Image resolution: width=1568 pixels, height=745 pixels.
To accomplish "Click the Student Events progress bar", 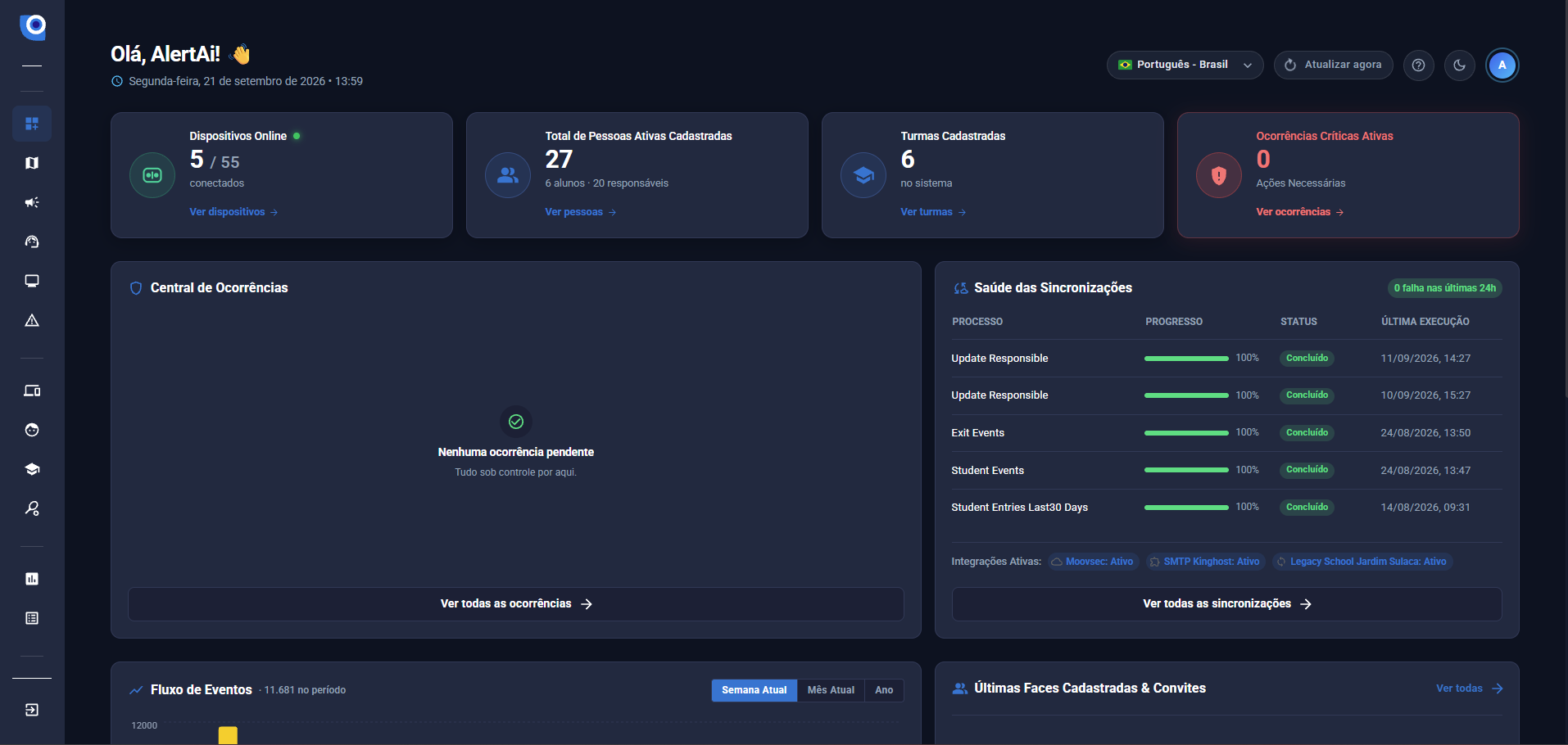I will pyautogui.click(x=1185, y=470).
